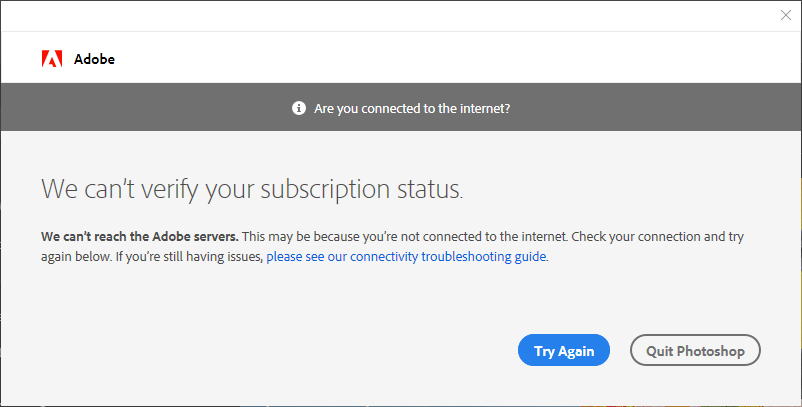Dismiss the Adobe subscription dialog window

786,15
